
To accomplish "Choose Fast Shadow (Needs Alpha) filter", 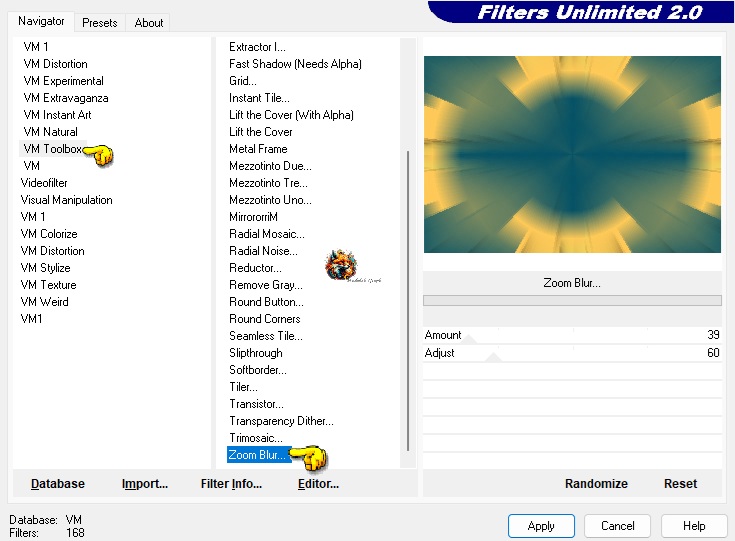I will coord(295,64).
